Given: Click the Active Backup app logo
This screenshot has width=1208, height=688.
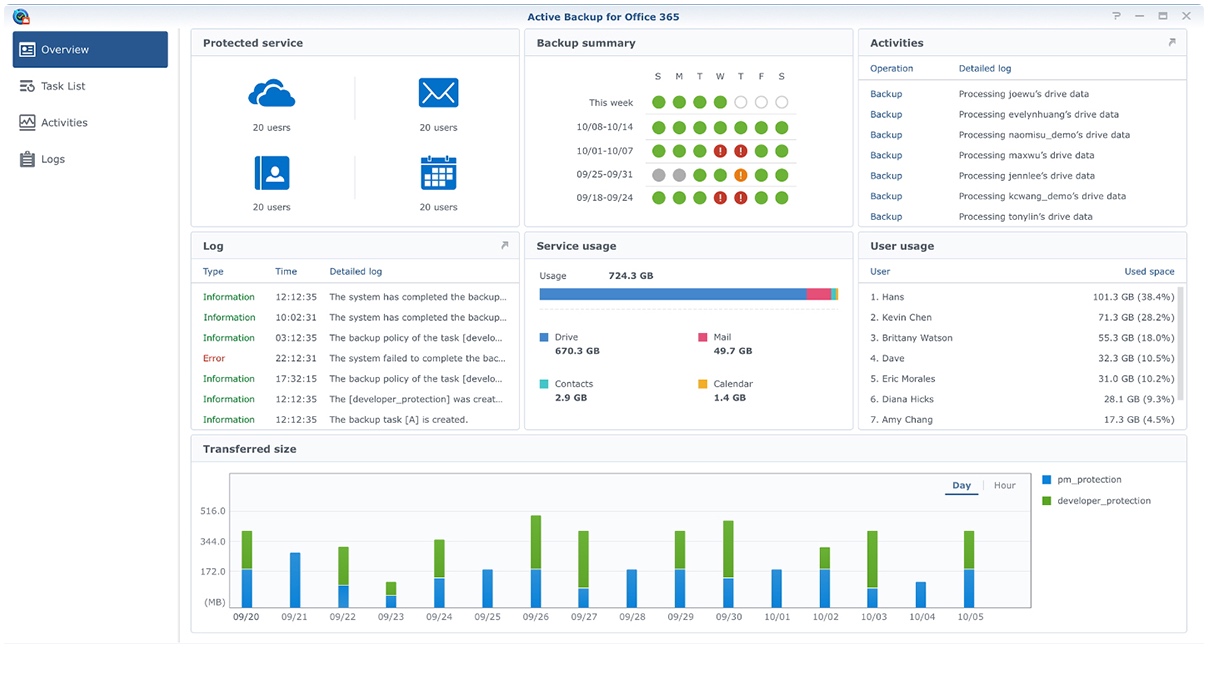Looking at the screenshot, I should pyautogui.click(x=21, y=17).
